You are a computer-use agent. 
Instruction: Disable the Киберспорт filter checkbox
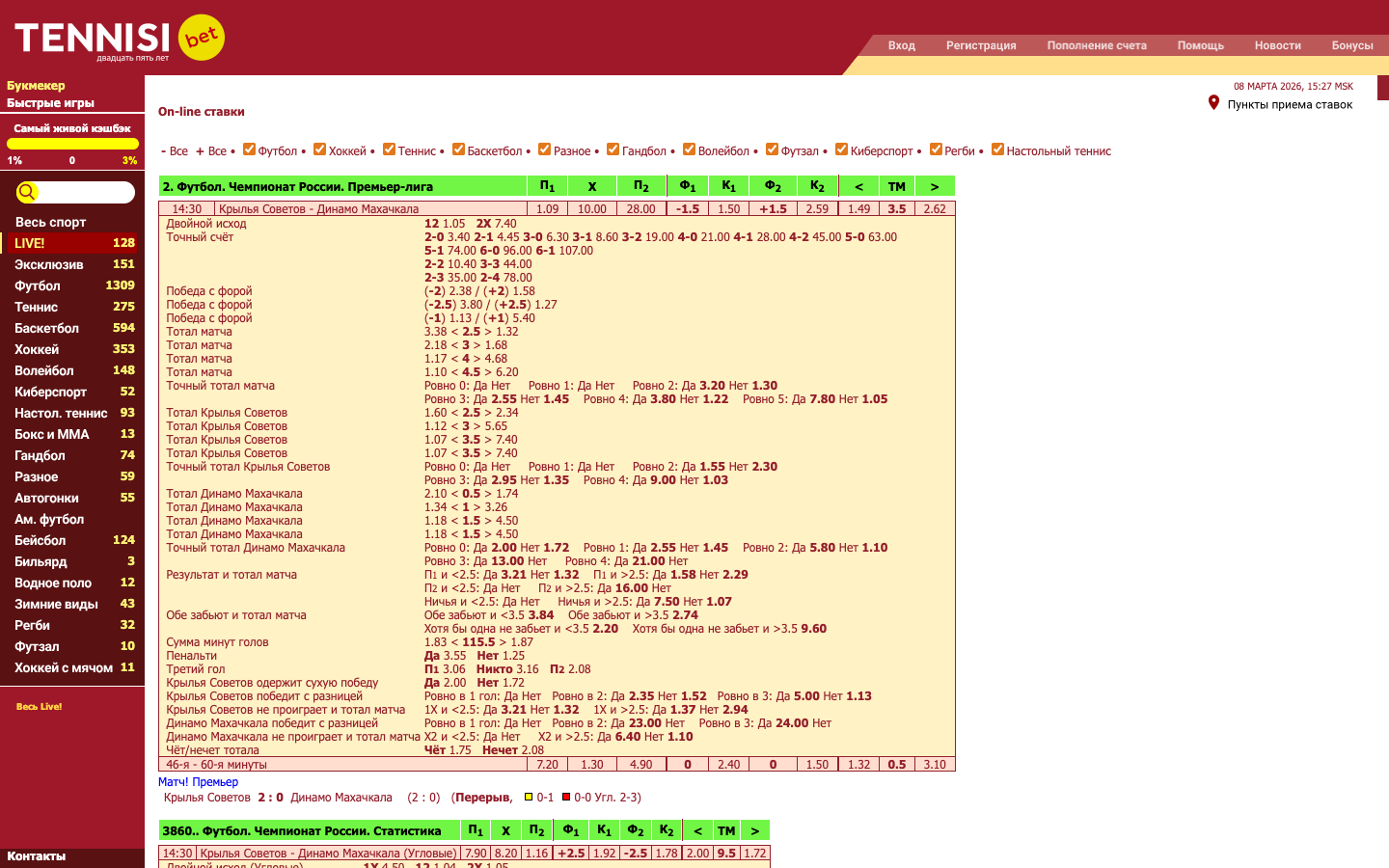(841, 149)
